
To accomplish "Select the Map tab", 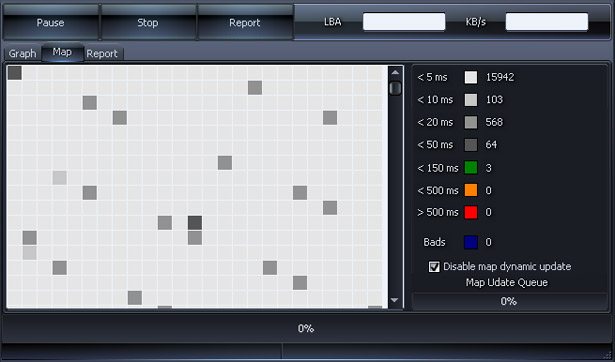I will (62, 52).
